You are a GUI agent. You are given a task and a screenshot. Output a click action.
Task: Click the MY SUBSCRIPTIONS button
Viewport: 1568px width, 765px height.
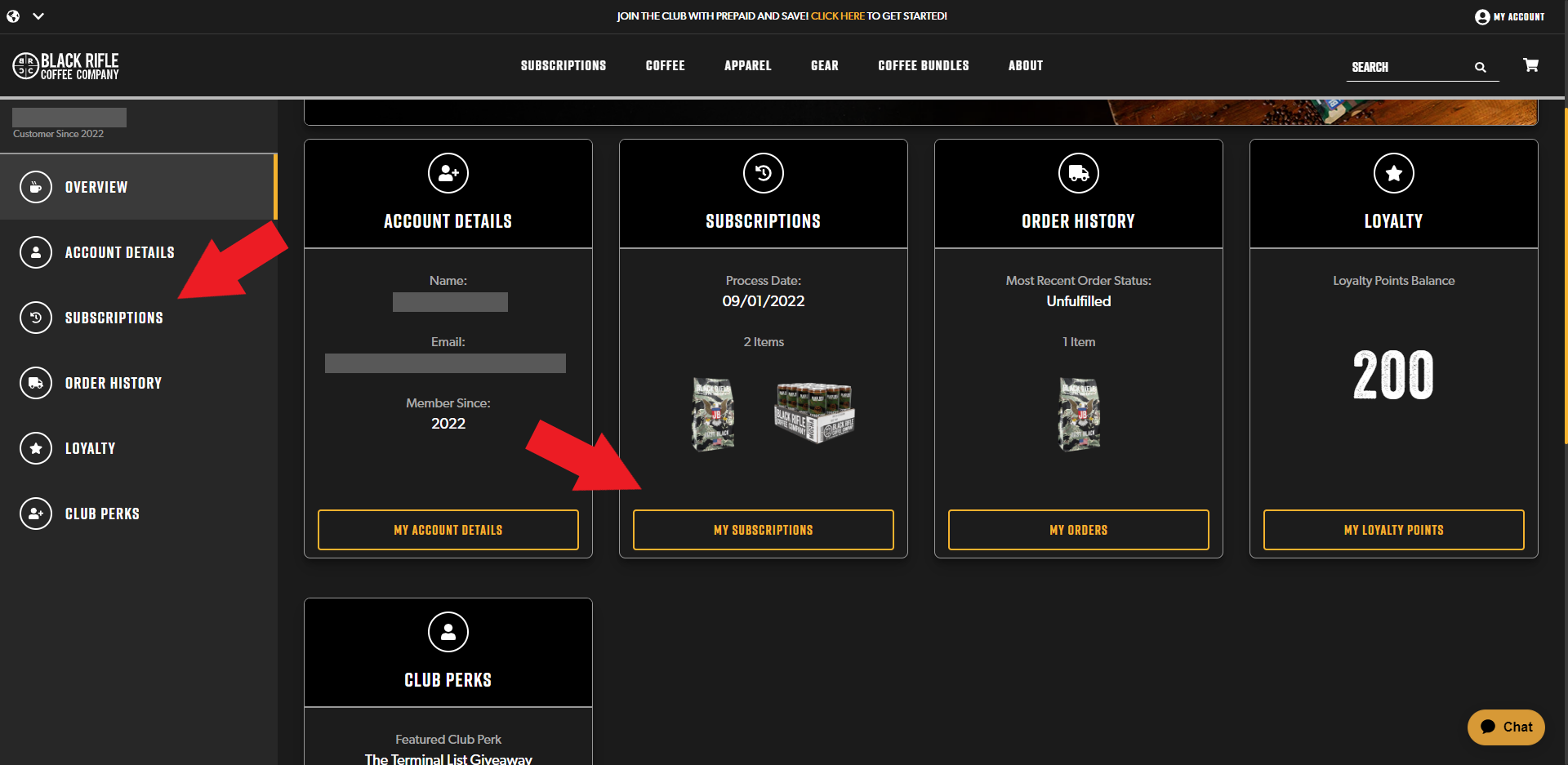pyautogui.click(x=763, y=529)
